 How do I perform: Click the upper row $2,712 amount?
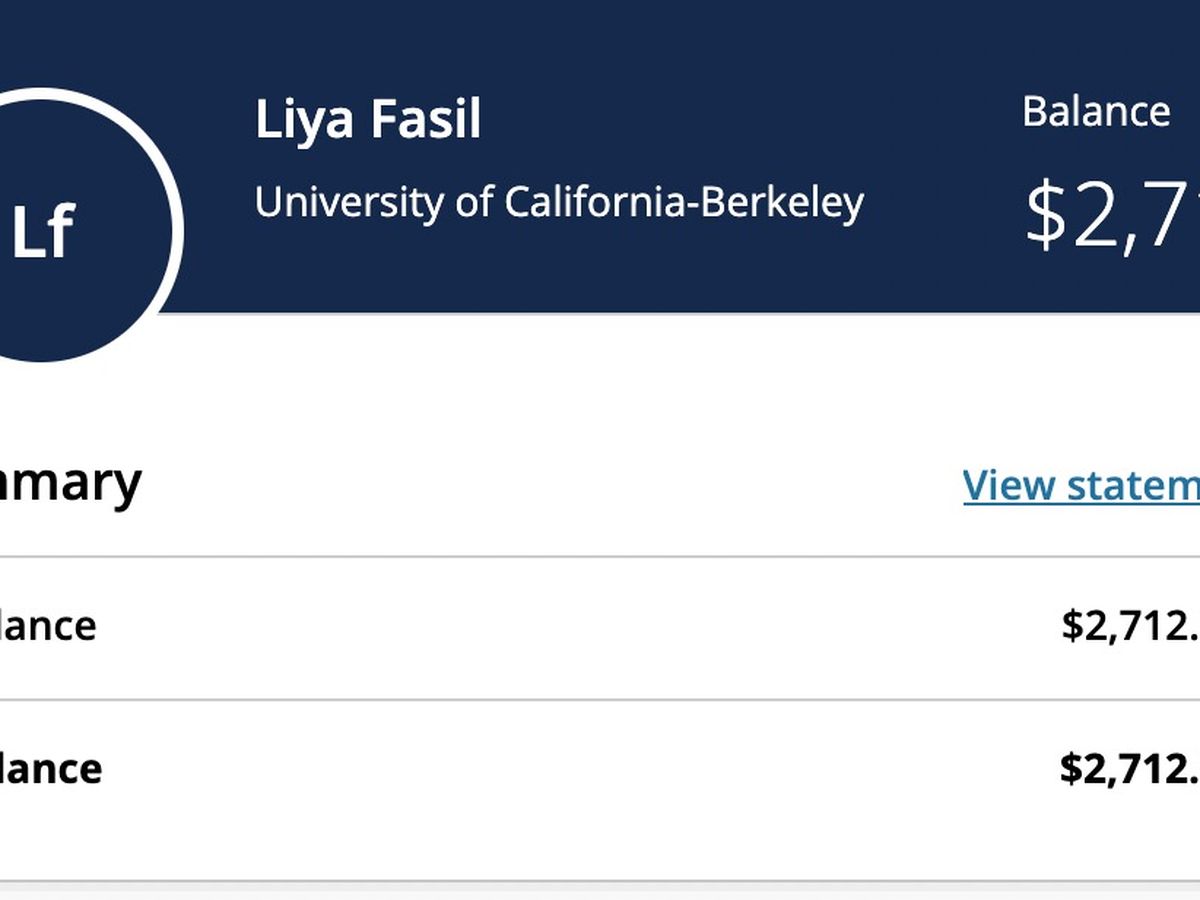click(x=1130, y=626)
